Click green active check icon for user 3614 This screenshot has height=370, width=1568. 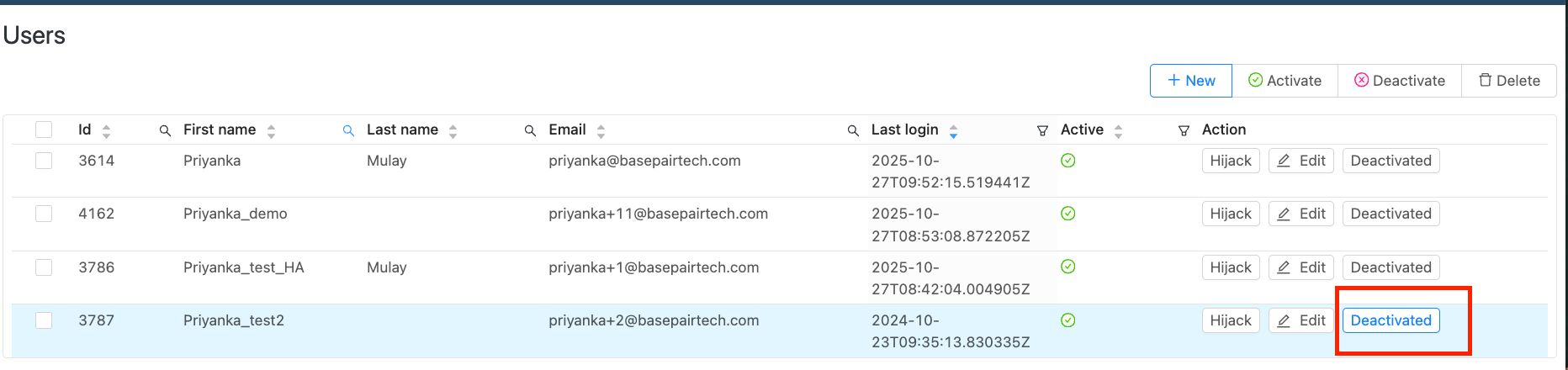click(1068, 161)
